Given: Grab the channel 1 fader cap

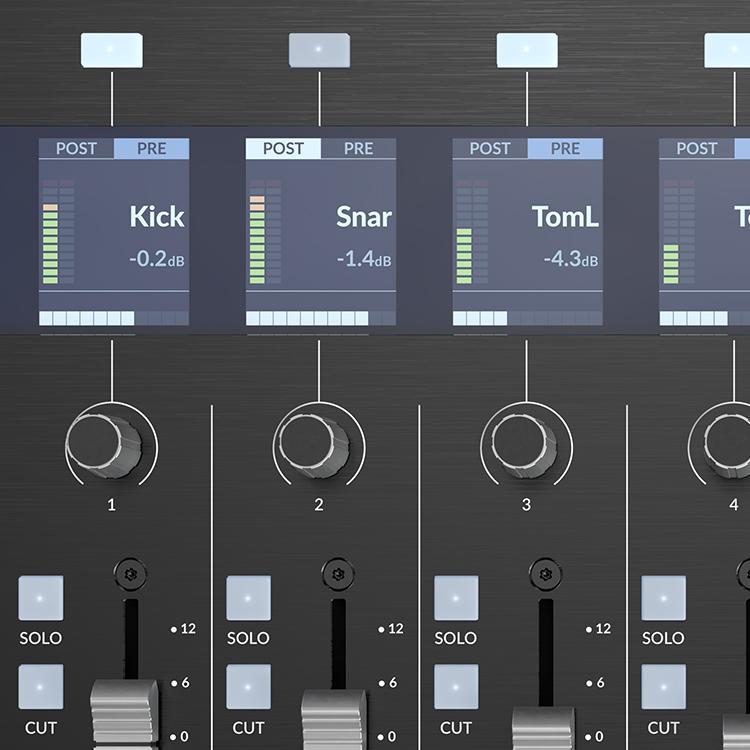Looking at the screenshot, I should [124, 712].
